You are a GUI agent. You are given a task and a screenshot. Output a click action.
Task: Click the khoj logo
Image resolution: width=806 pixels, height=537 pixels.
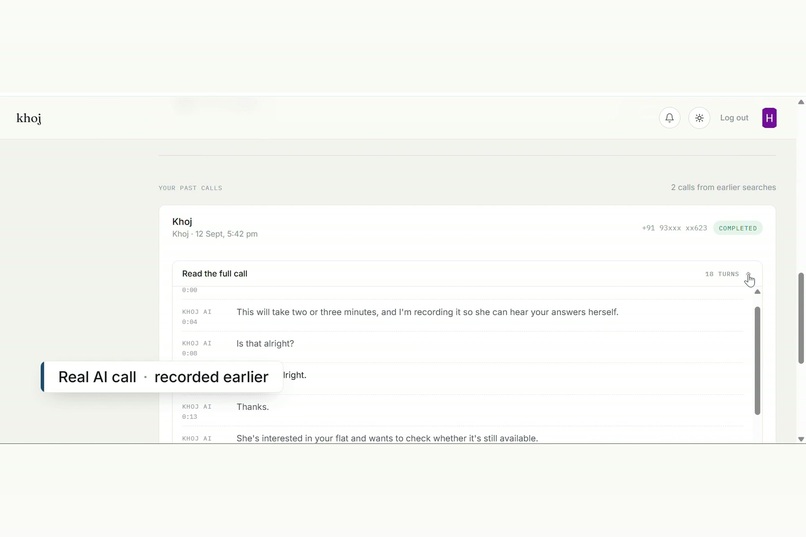29,118
